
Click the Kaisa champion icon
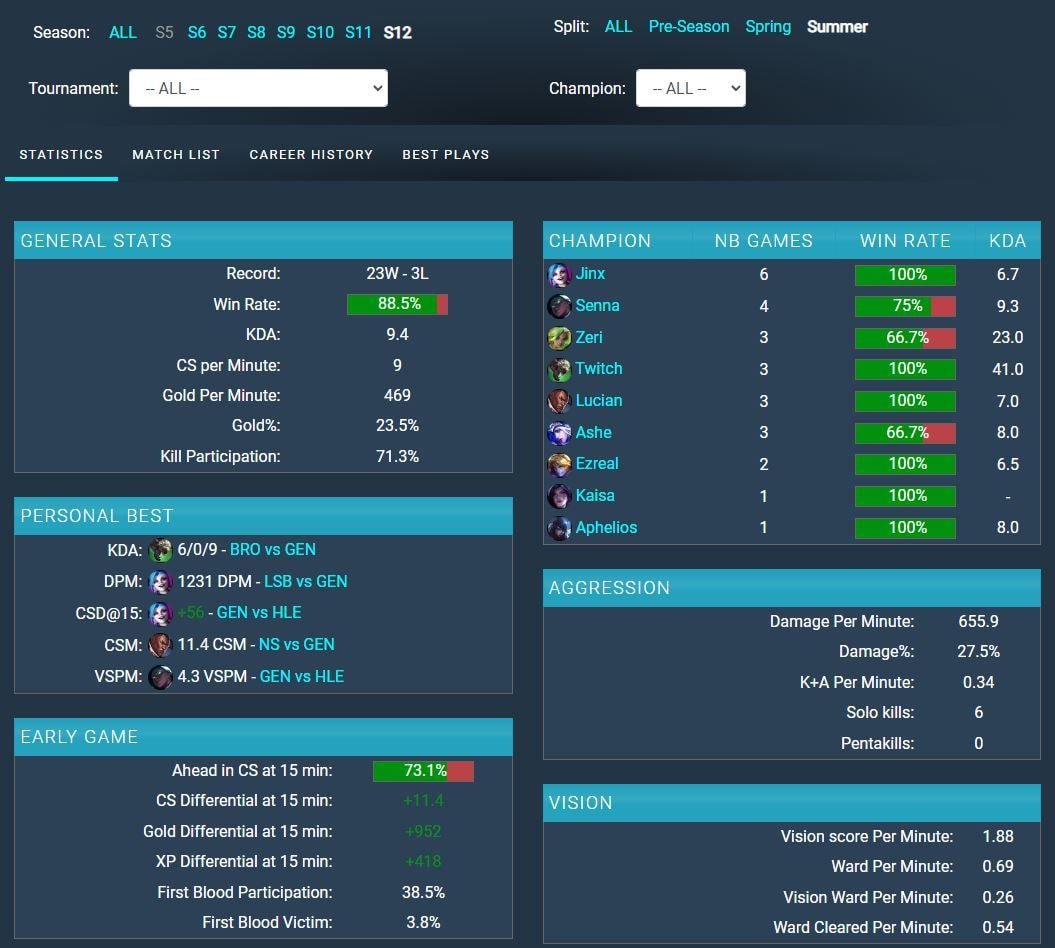pyautogui.click(x=559, y=496)
